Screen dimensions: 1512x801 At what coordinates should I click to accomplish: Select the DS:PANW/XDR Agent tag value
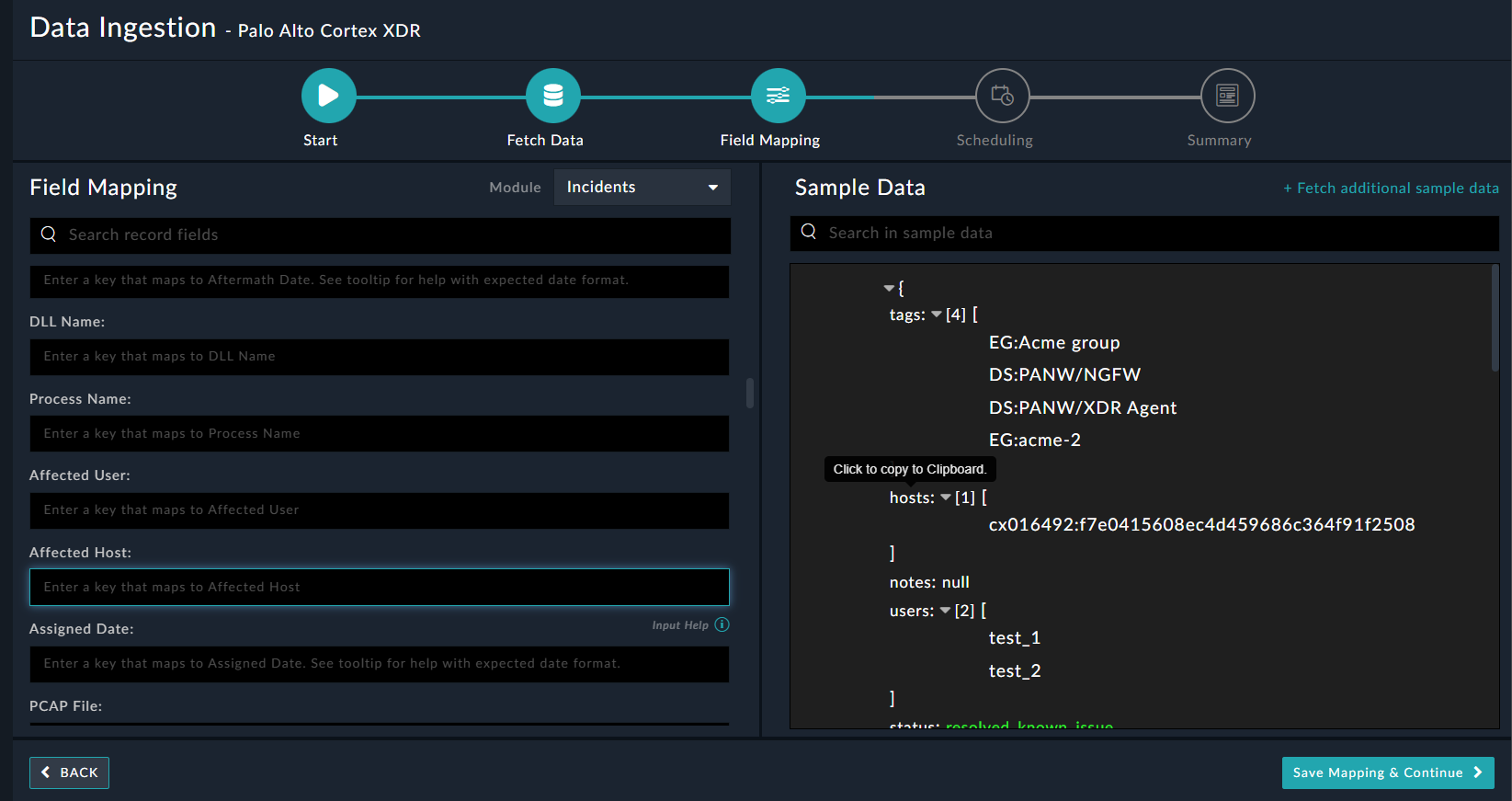point(1082,407)
